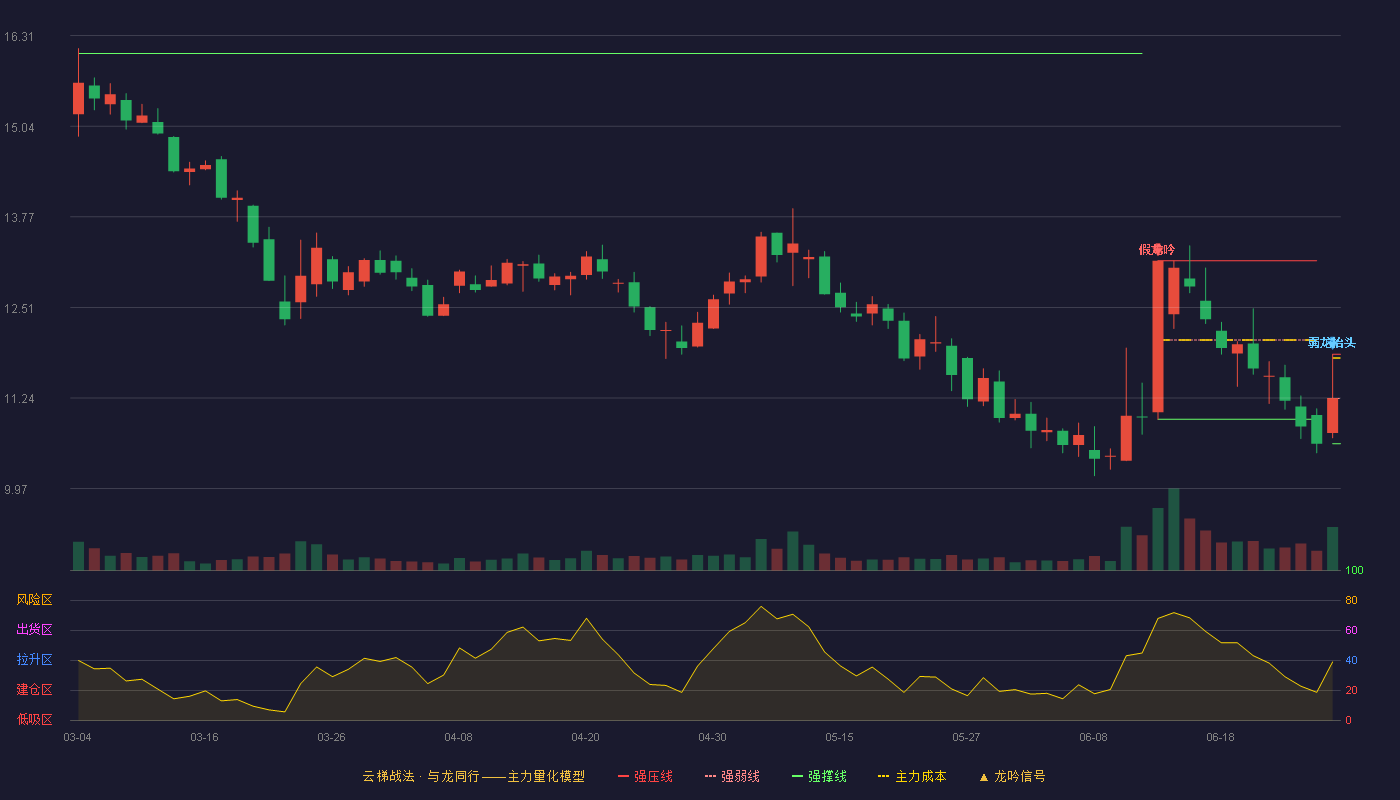The image size is (1400, 800).
Task: Click the orange 80 indicator scale value
Action: pyautogui.click(x=1351, y=601)
